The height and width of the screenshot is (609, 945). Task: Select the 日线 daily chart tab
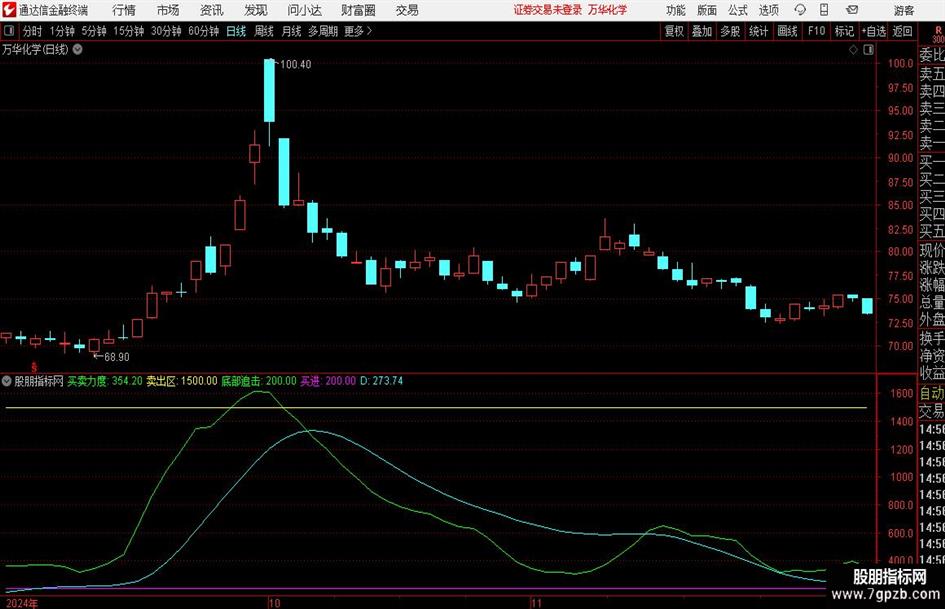point(236,31)
